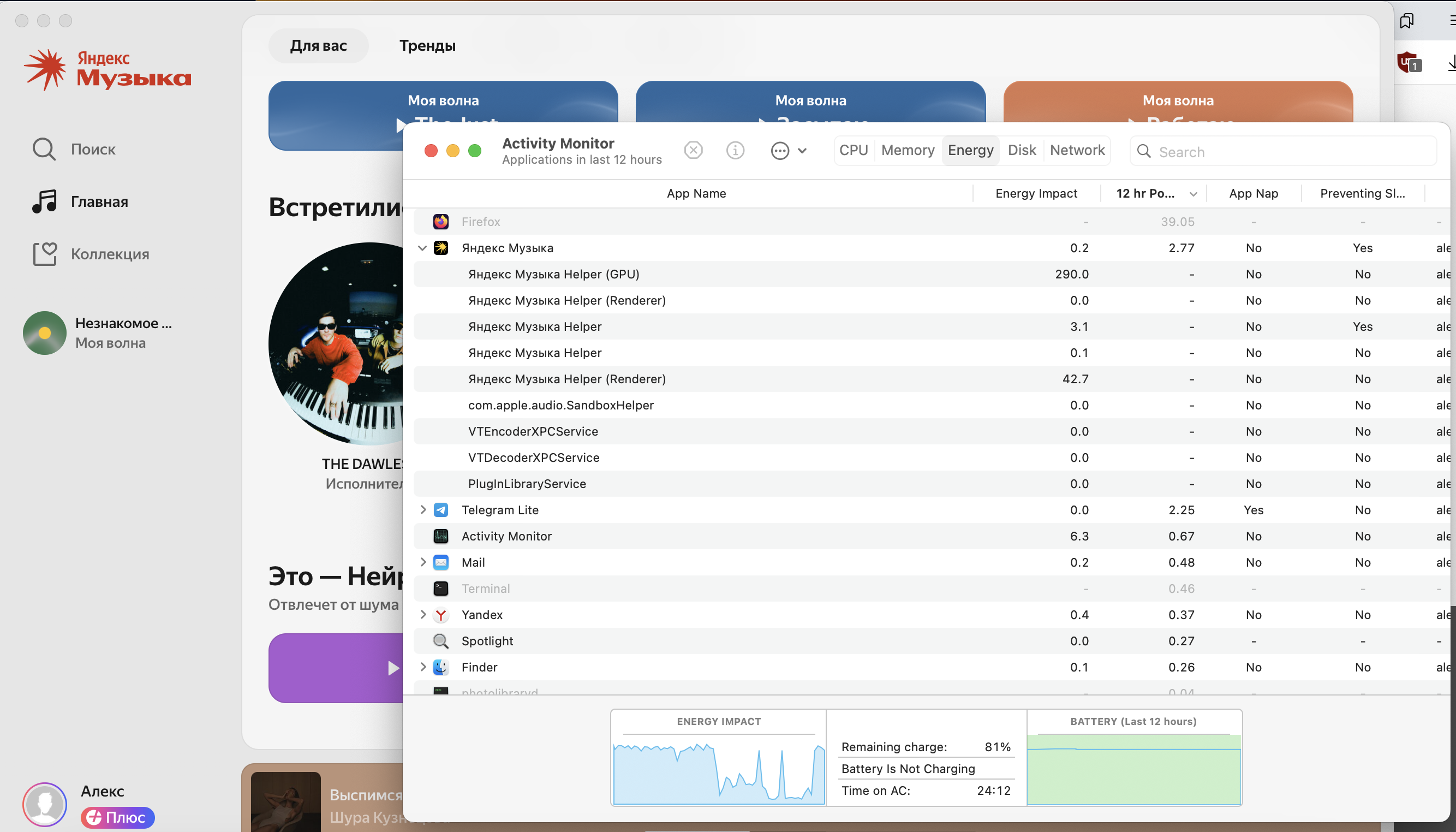The height and width of the screenshot is (832, 1456).
Task: Click the Spotlight magnifier icon in the list
Action: 440,641
